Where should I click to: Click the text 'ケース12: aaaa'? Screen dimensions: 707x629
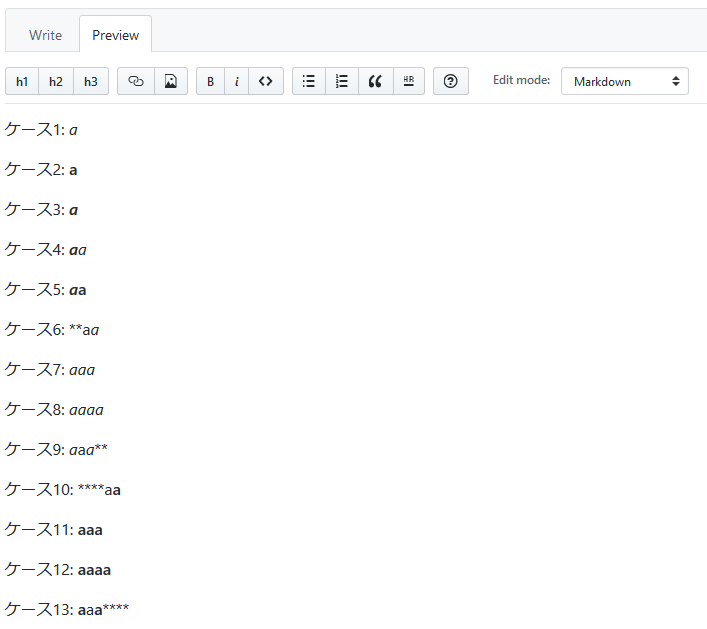(58, 569)
